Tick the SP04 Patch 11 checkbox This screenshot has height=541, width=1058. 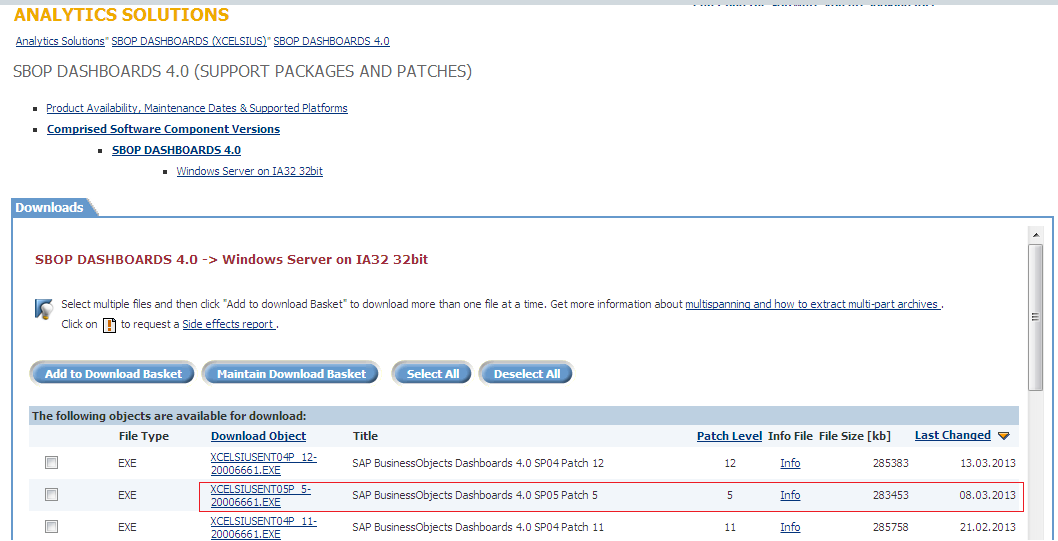coord(51,527)
